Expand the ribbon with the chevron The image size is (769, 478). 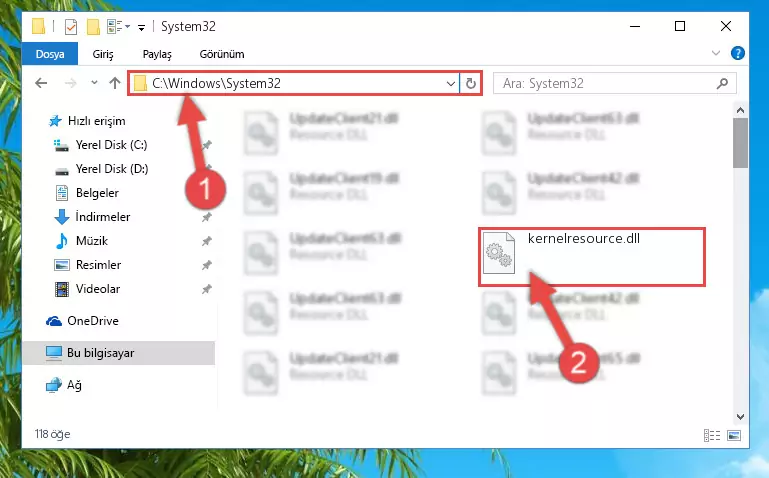coord(716,53)
